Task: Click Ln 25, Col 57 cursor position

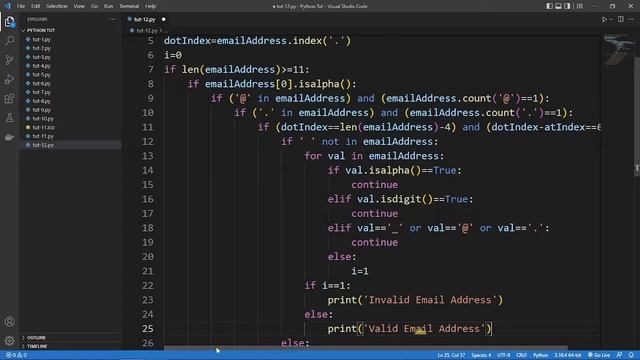Action: point(451,355)
